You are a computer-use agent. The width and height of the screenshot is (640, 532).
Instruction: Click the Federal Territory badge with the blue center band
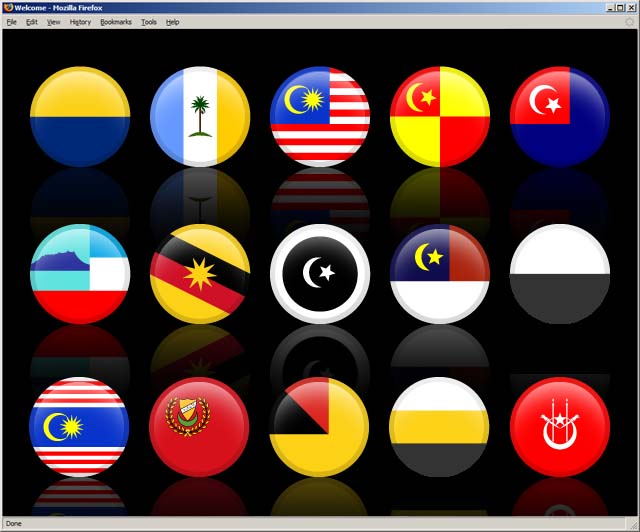click(x=79, y=427)
